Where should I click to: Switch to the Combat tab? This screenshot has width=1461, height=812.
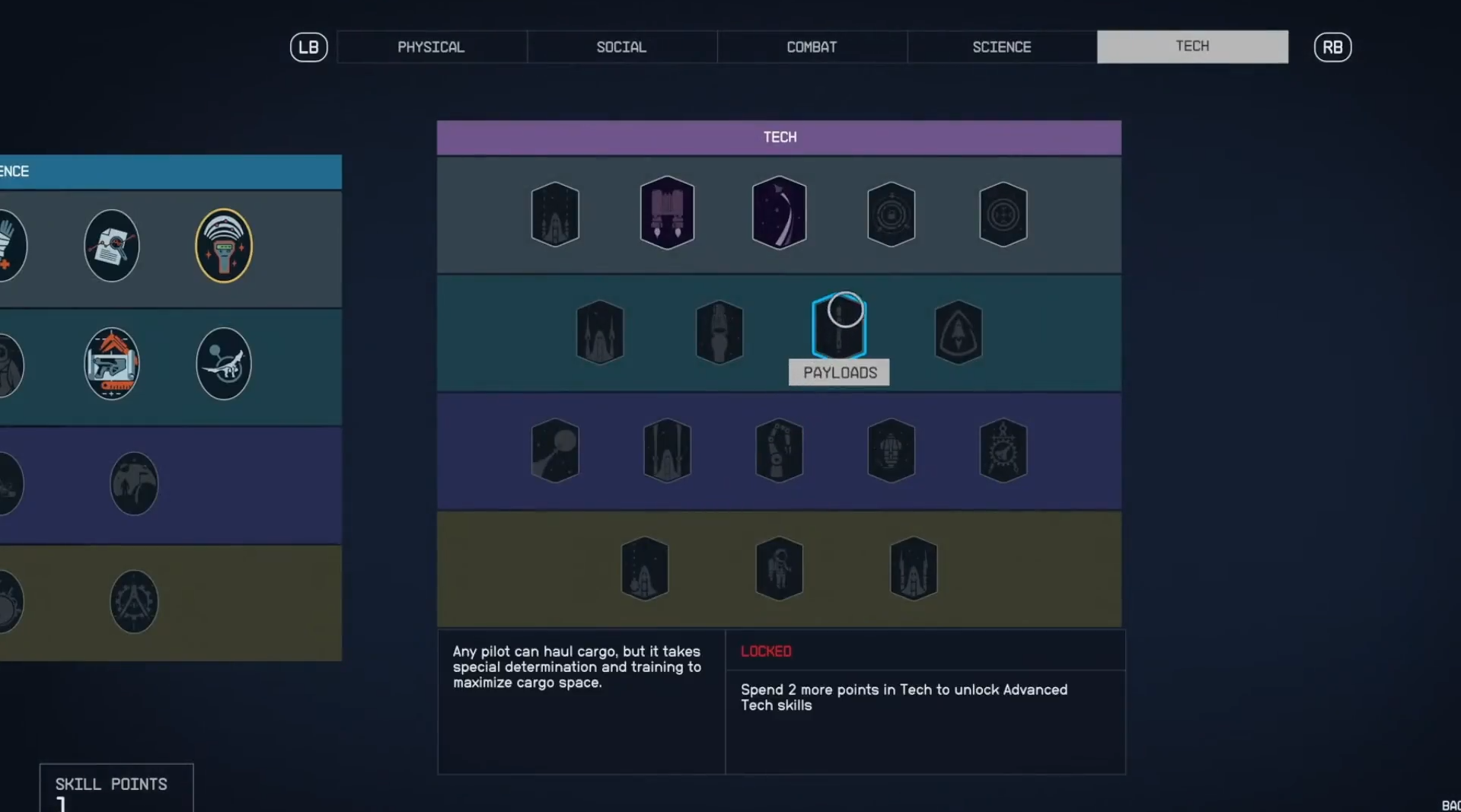tap(812, 47)
